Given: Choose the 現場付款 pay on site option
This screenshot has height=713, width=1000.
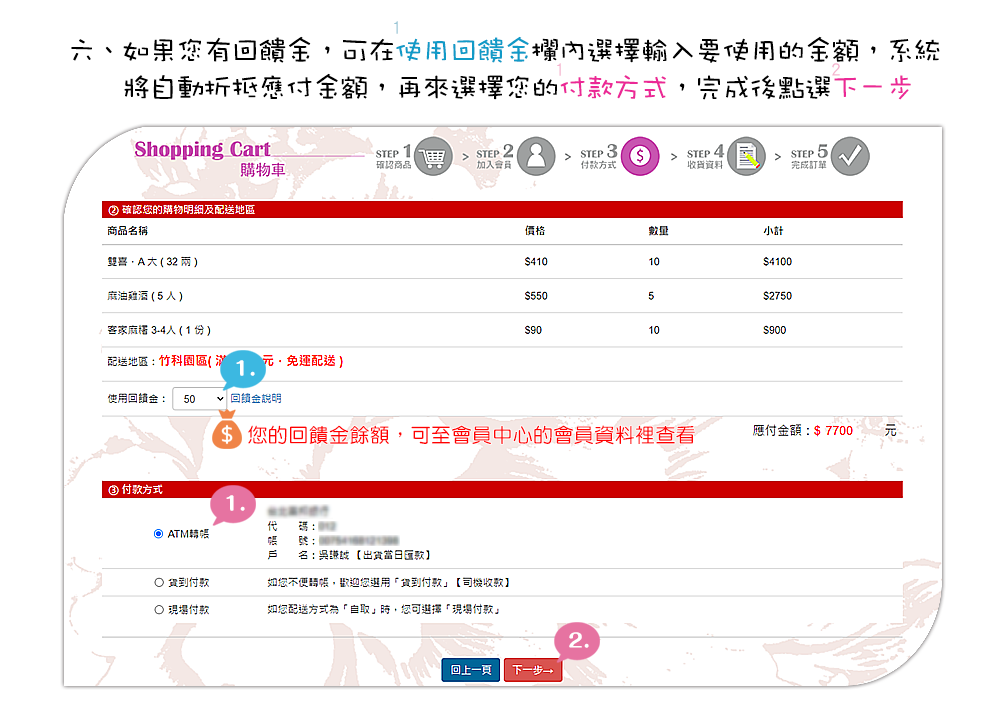Looking at the screenshot, I should pyautogui.click(x=159, y=609).
